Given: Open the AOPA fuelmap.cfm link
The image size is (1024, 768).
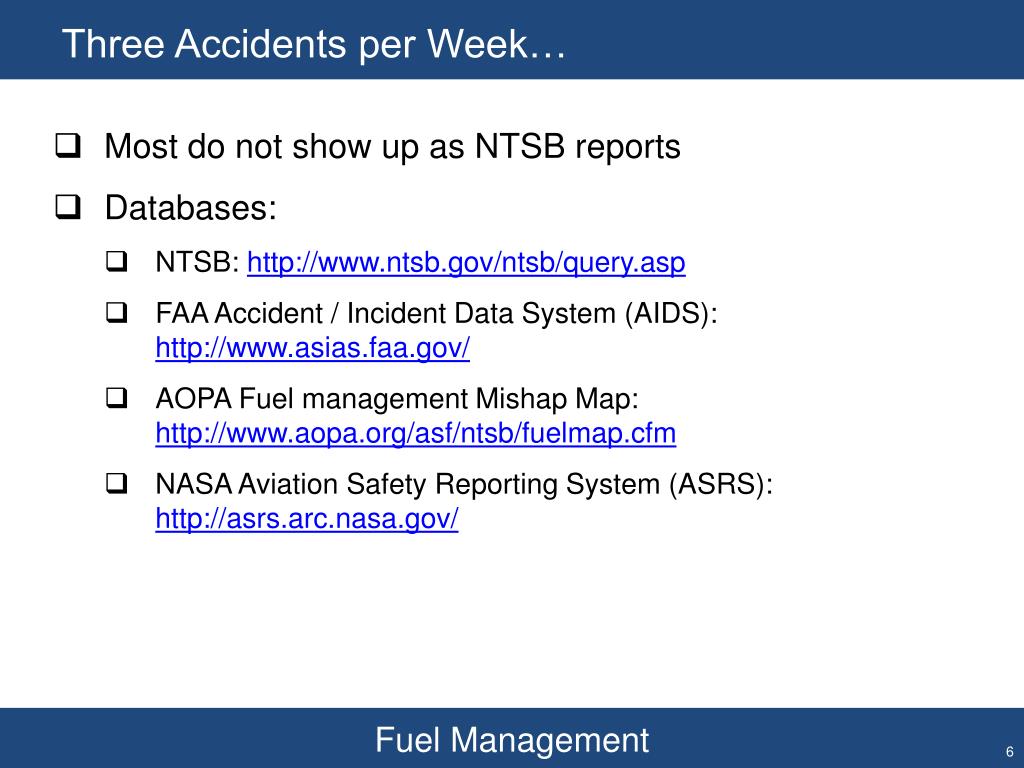Looking at the screenshot, I should tap(415, 434).
